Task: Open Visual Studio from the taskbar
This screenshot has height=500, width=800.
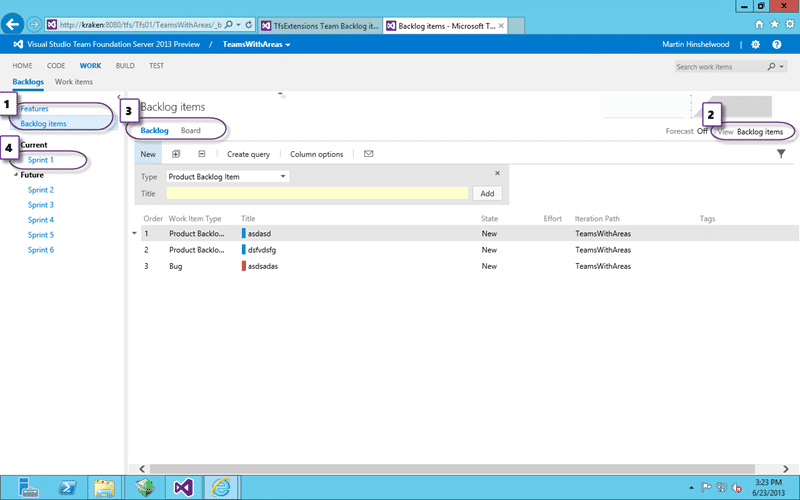Action: pos(184,488)
